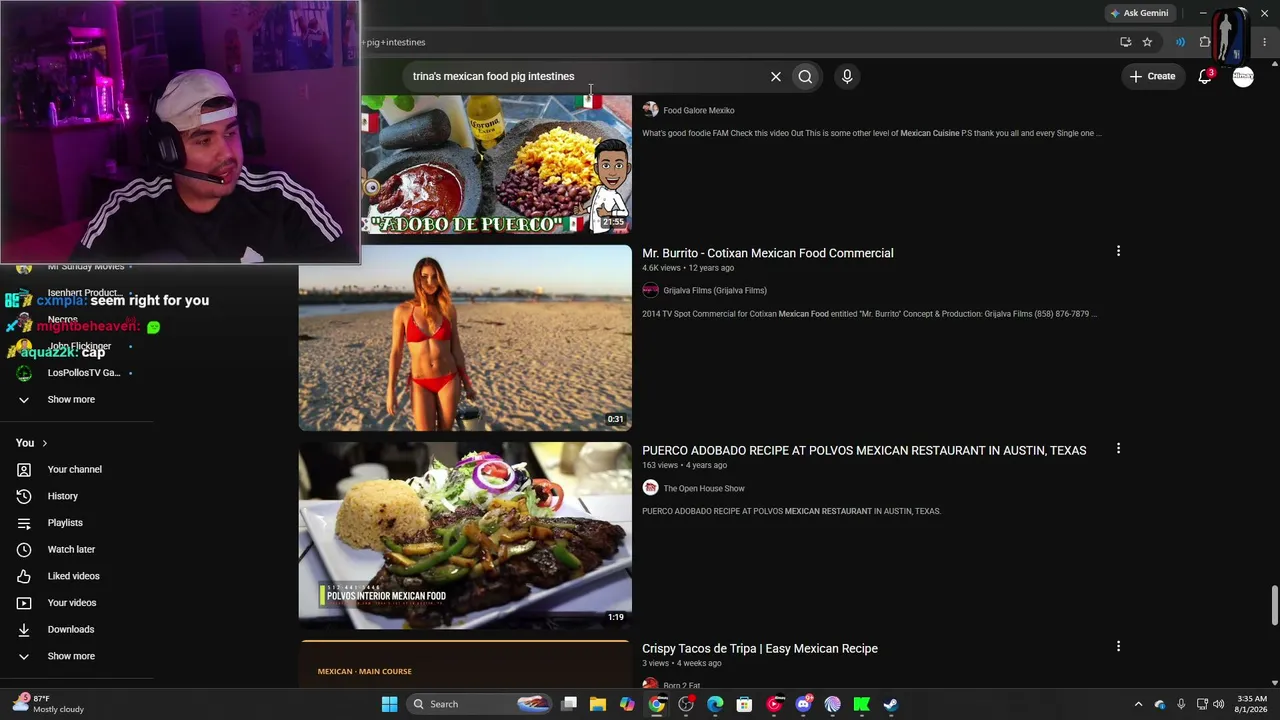Open Task View on the taskbar
Image resolution: width=1280 pixels, height=720 pixels.
click(x=569, y=704)
